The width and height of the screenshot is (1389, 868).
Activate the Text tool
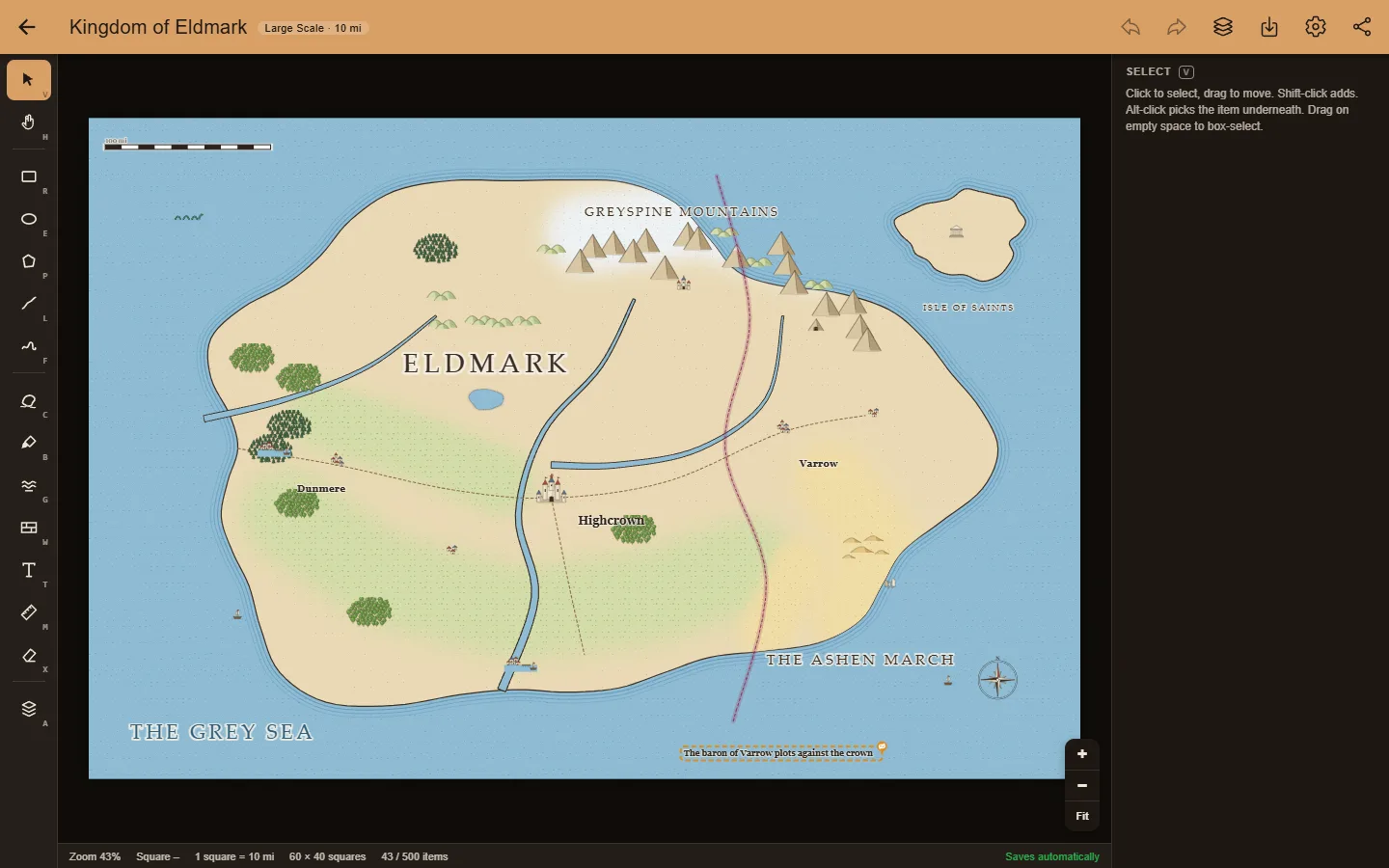pos(29,570)
